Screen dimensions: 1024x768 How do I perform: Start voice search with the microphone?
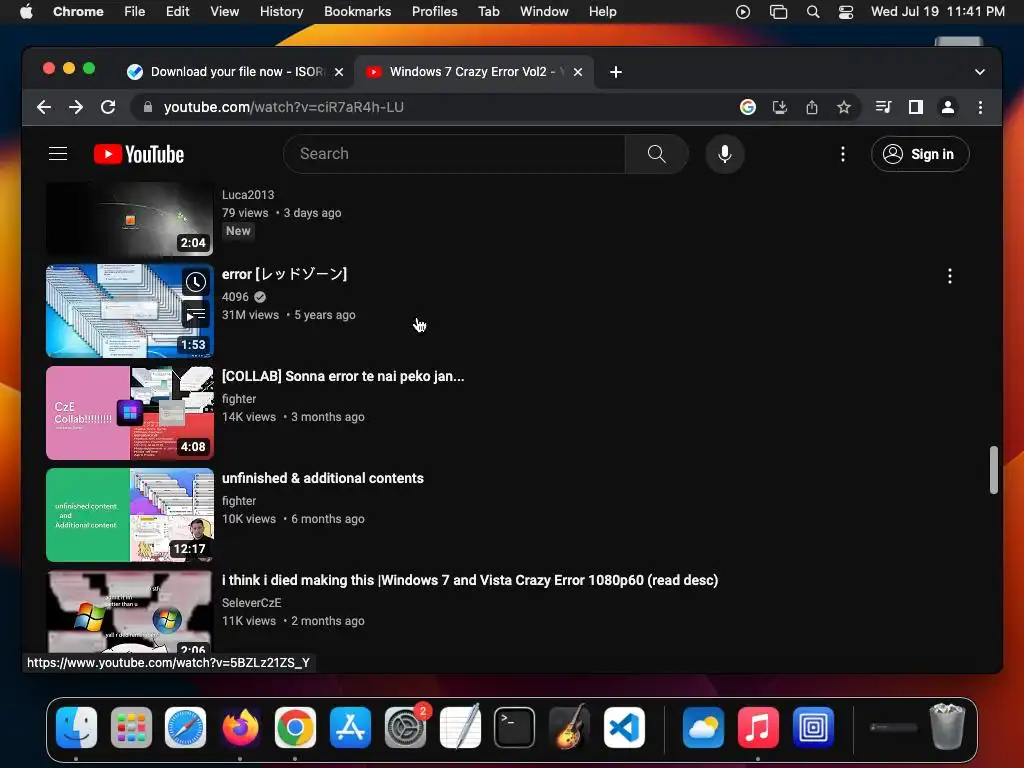coord(724,154)
